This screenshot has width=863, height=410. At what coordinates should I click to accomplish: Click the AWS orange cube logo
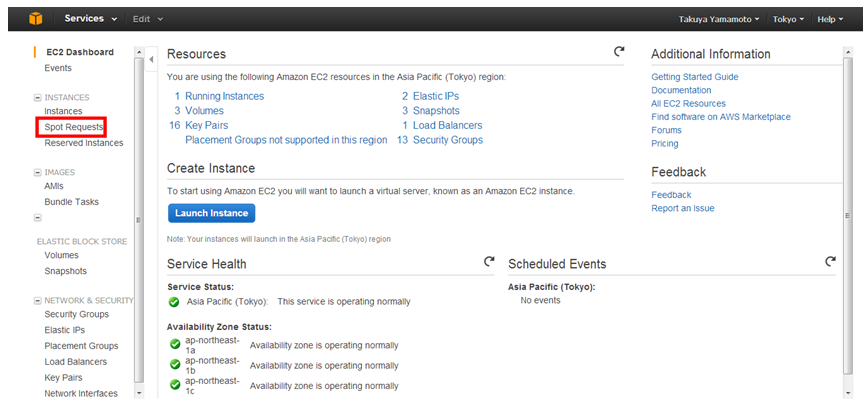tap(36, 19)
